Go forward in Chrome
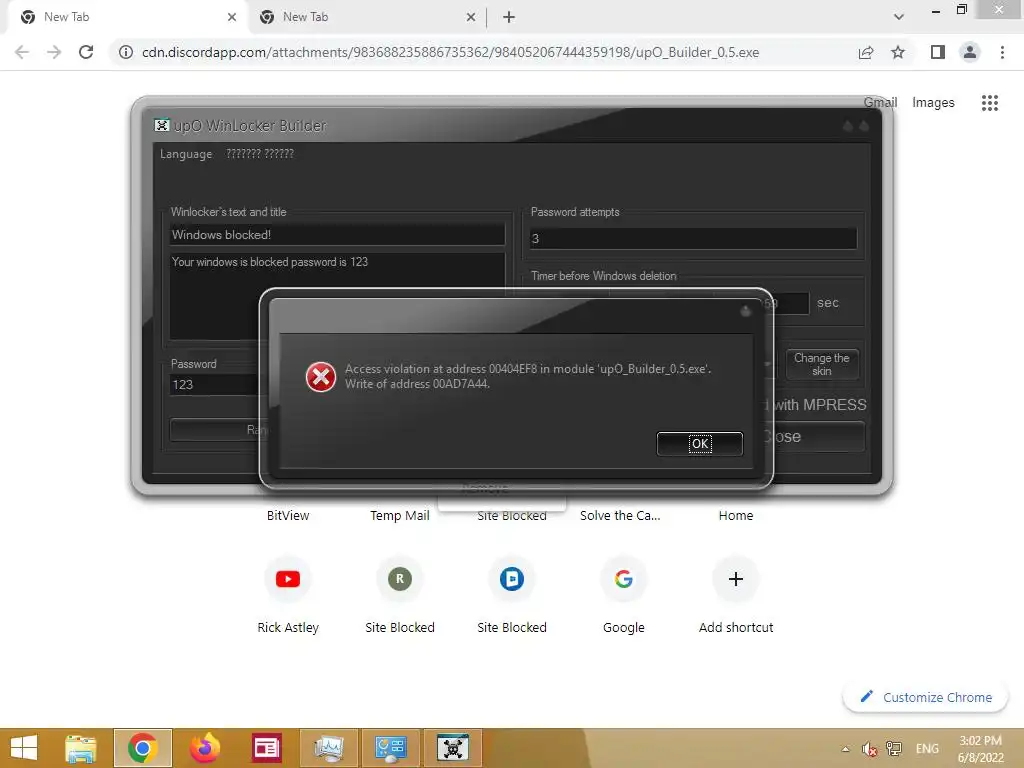Viewport: 1024px width, 768px height. click(x=54, y=52)
